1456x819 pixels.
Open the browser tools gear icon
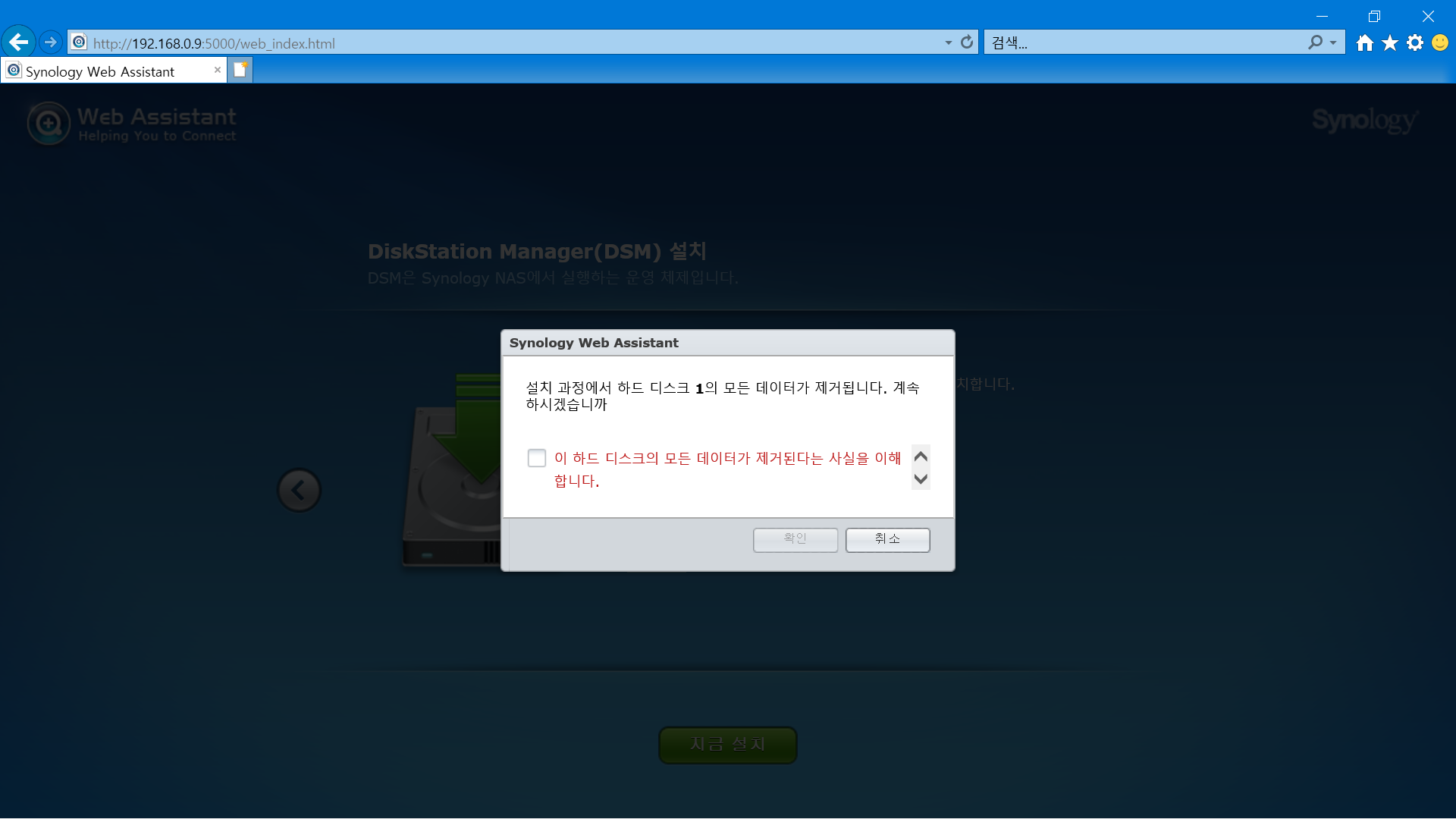click(1415, 43)
